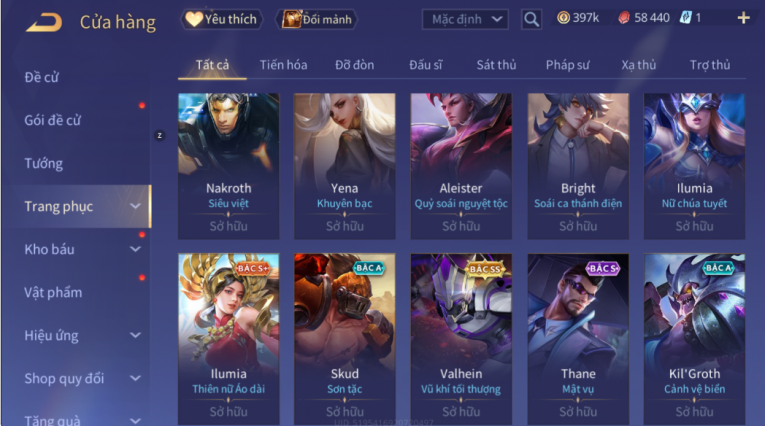
Task: Open the Tướng sidebar item
Action: pyautogui.click(x=44, y=163)
